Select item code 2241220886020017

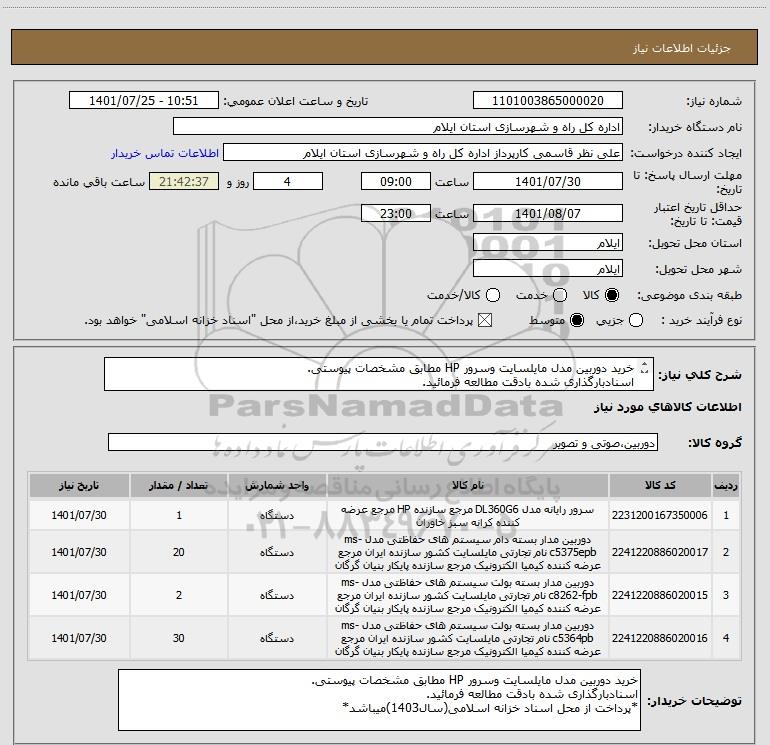660,552
